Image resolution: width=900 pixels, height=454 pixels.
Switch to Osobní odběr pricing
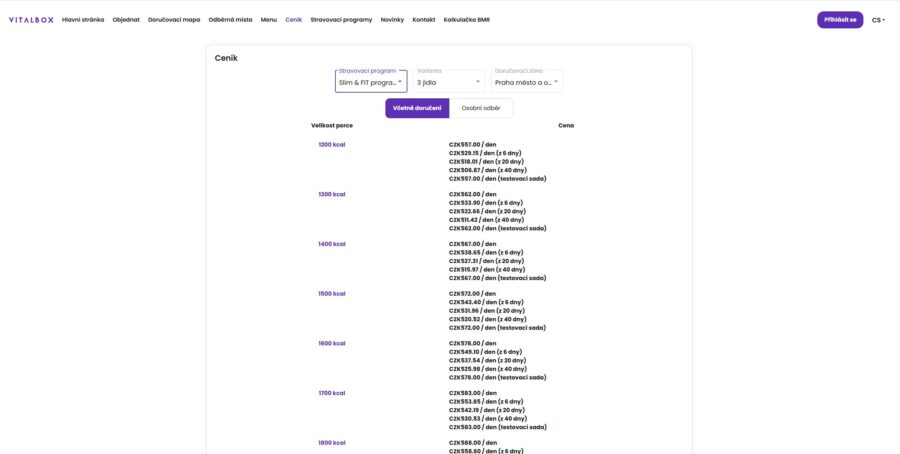(481, 108)
